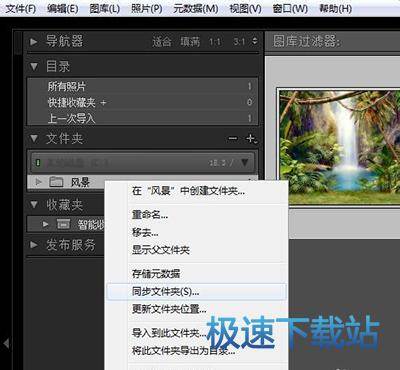Open the 文件(F) menu
400x370 pixels.
click(x=21, y=8)
